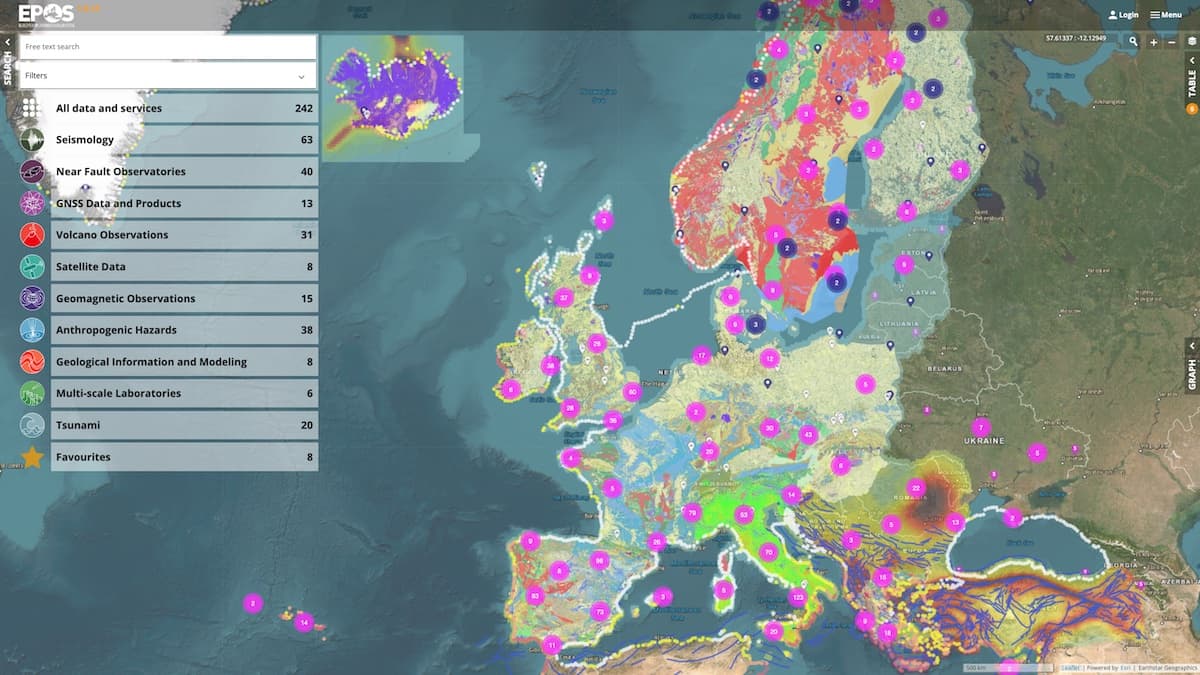Zoom out with the minus button
The height and width of the screenshot is (675, 1200).
(x=1171, y=42)
